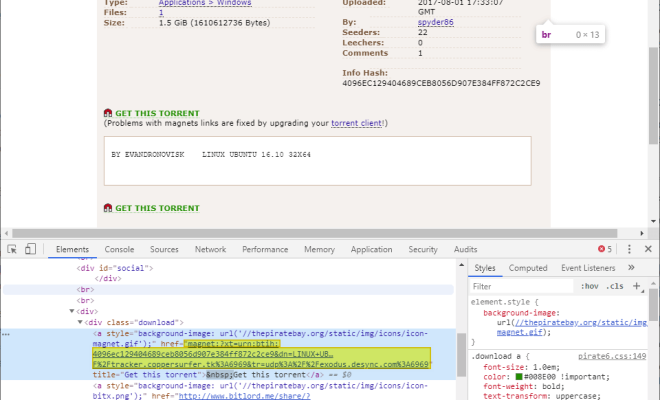This screenshot has width=660, height=400.
Task: Select the second br node
Action: (85, 300)
